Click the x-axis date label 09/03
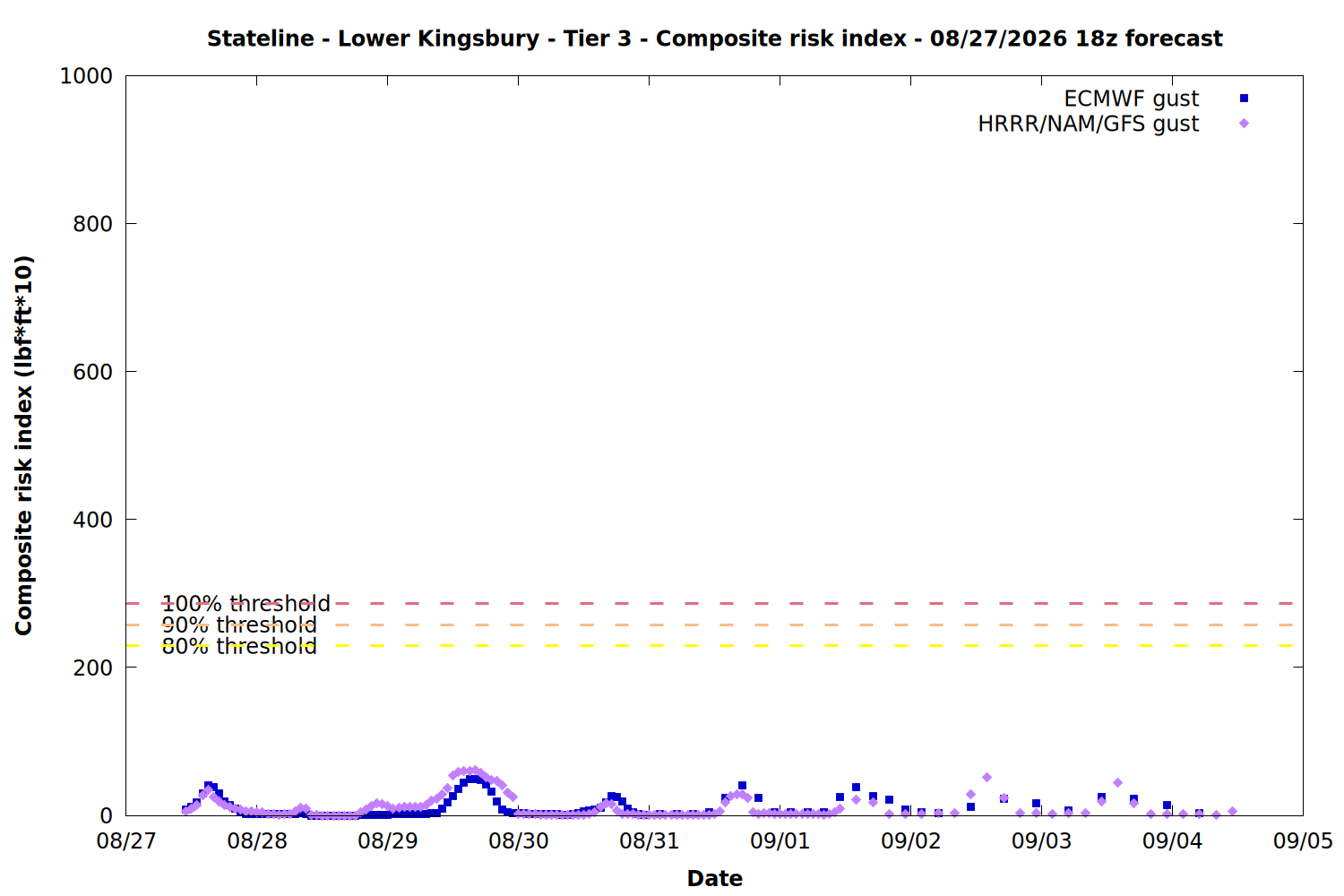 point(1042,841)
